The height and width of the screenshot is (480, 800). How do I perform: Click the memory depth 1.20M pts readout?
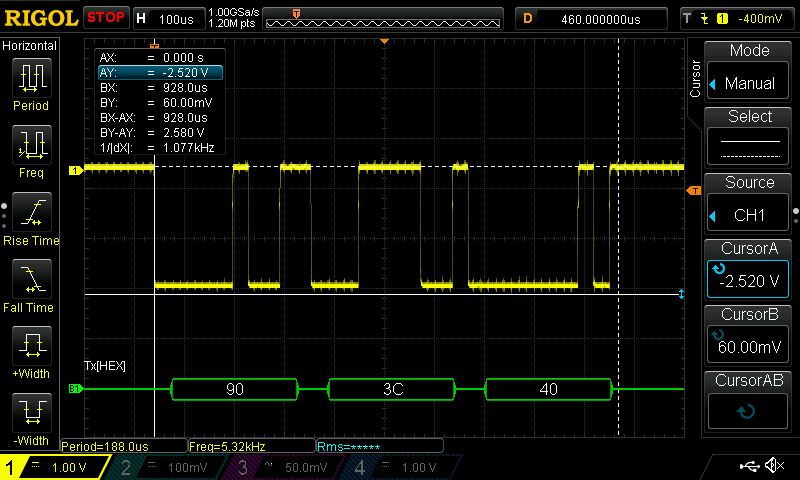[232, 23]
